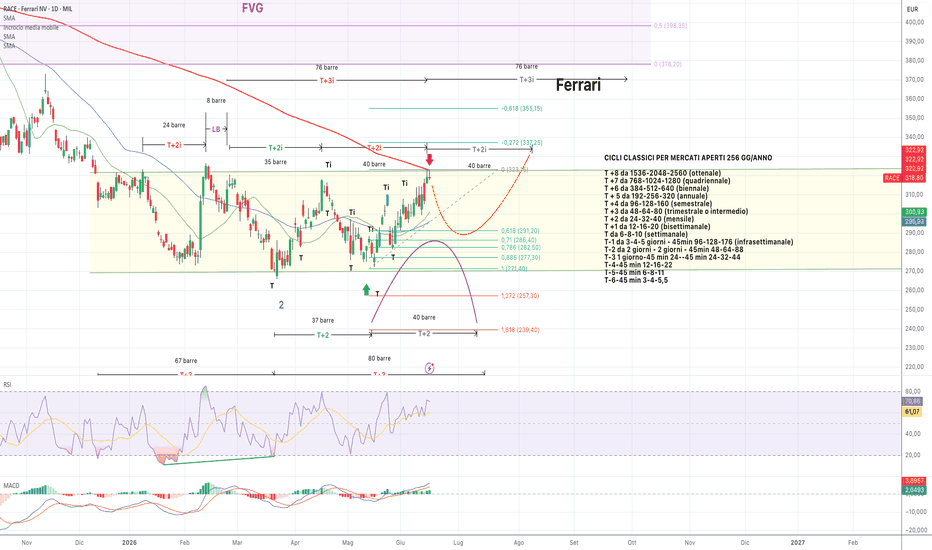Select the 300,93 green price tag
Screen dimensions: 932x550
(x=914, y=212)
